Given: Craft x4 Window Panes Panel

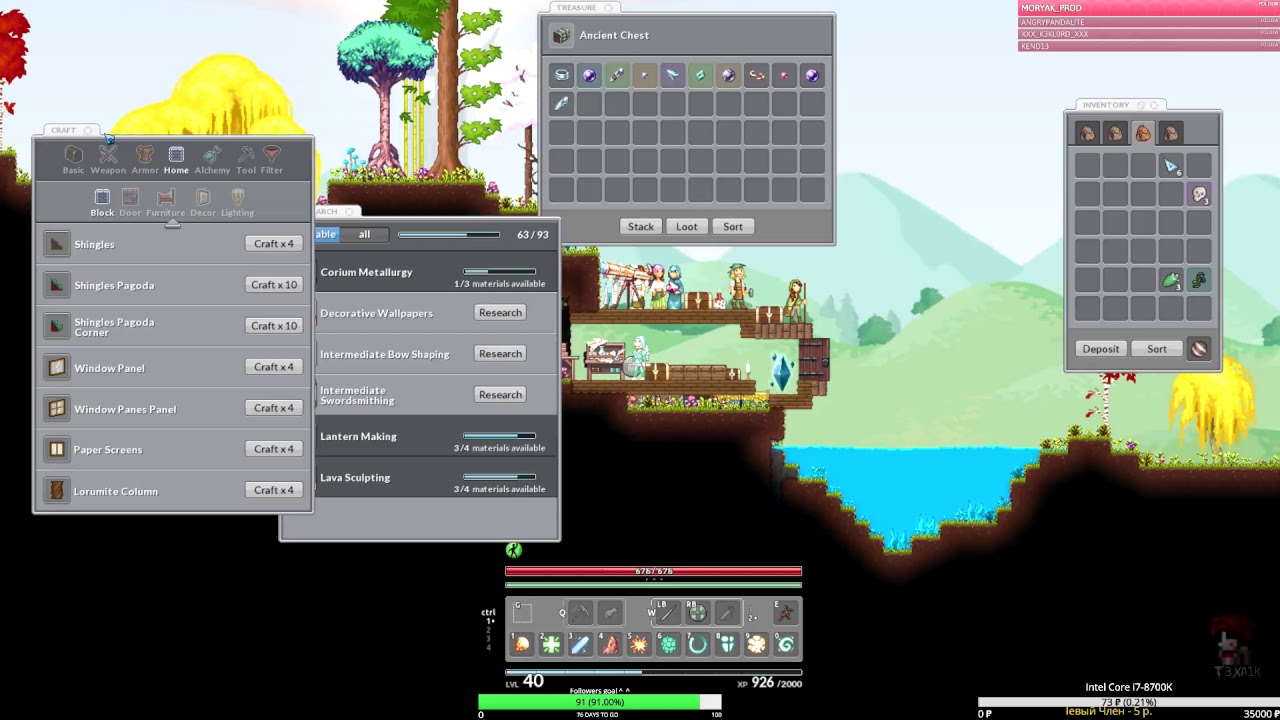Looking at the screenshot, I should (273, 408).
